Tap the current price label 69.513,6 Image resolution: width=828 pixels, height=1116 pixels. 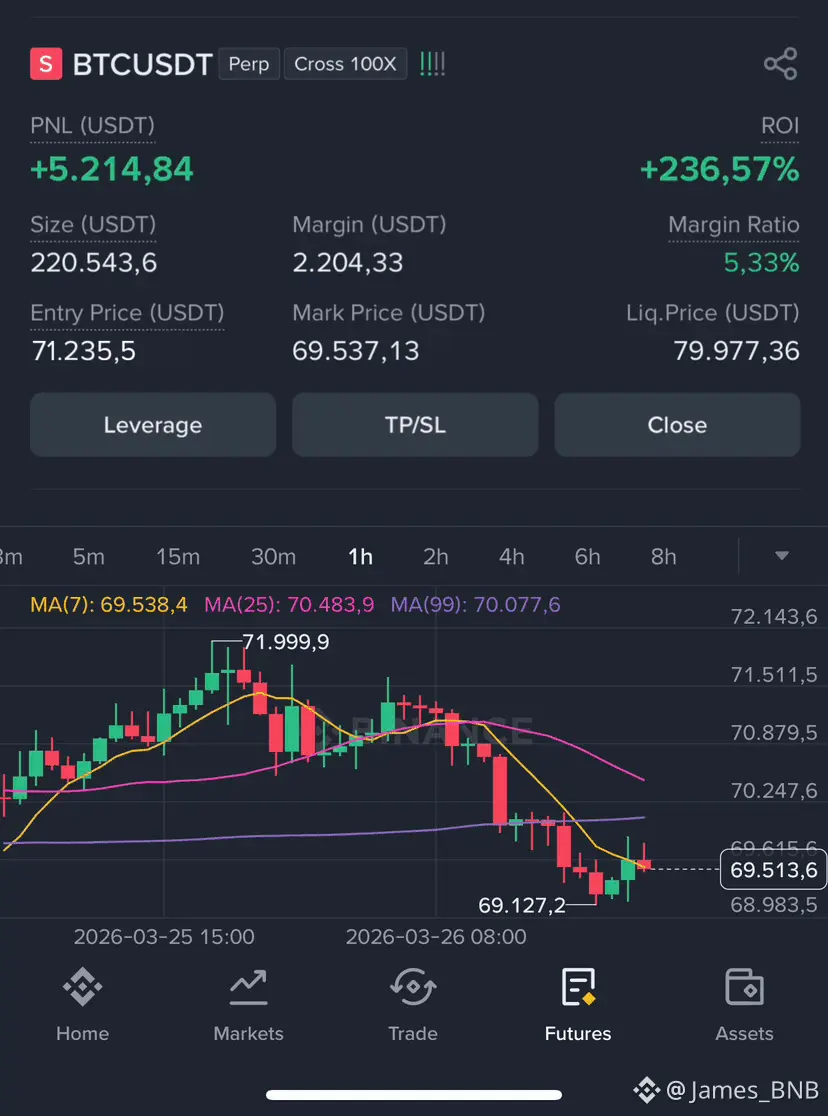click(773, 871)
